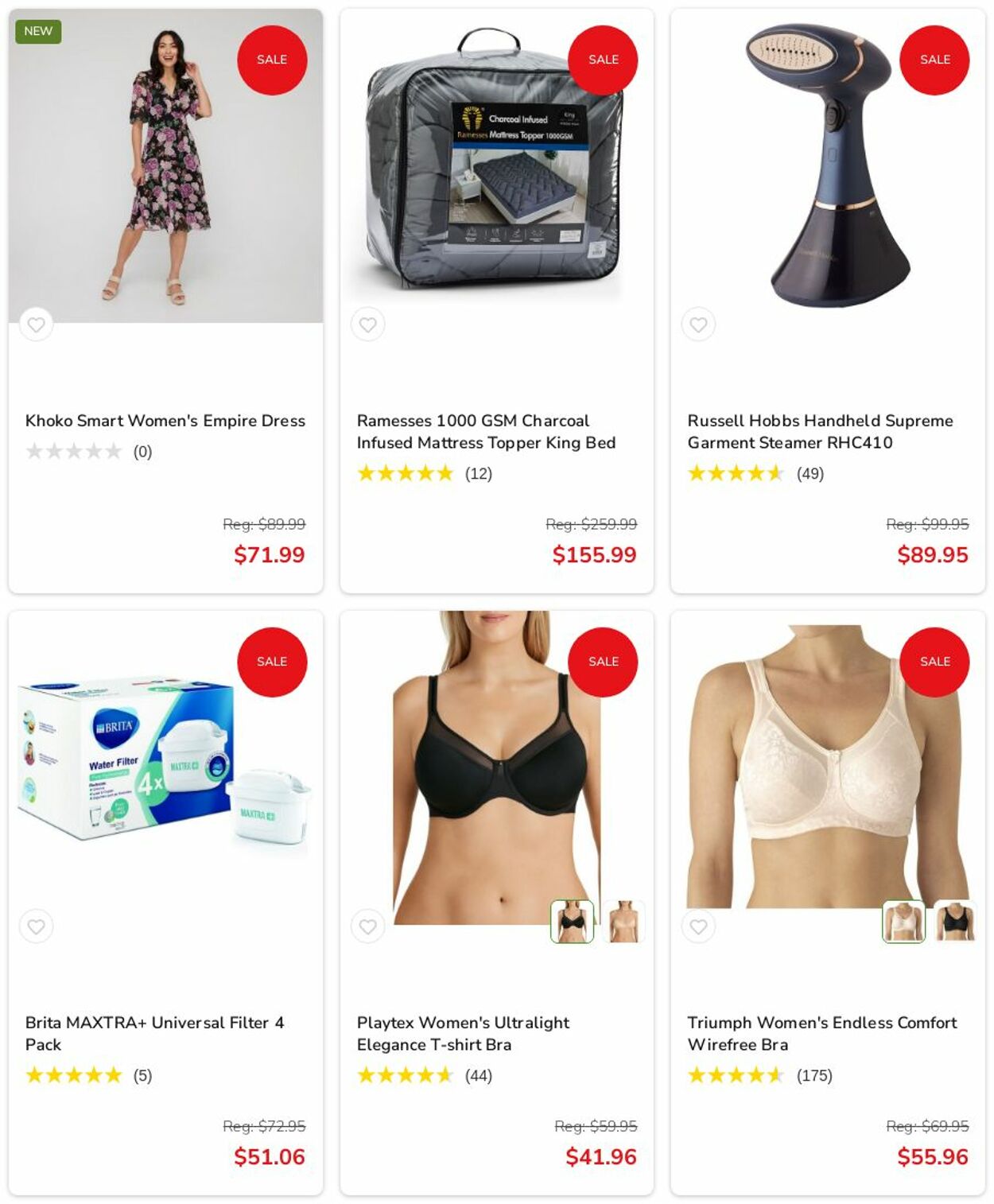
Task: View the garment steamer product image
Action: [x=828, y=165]
